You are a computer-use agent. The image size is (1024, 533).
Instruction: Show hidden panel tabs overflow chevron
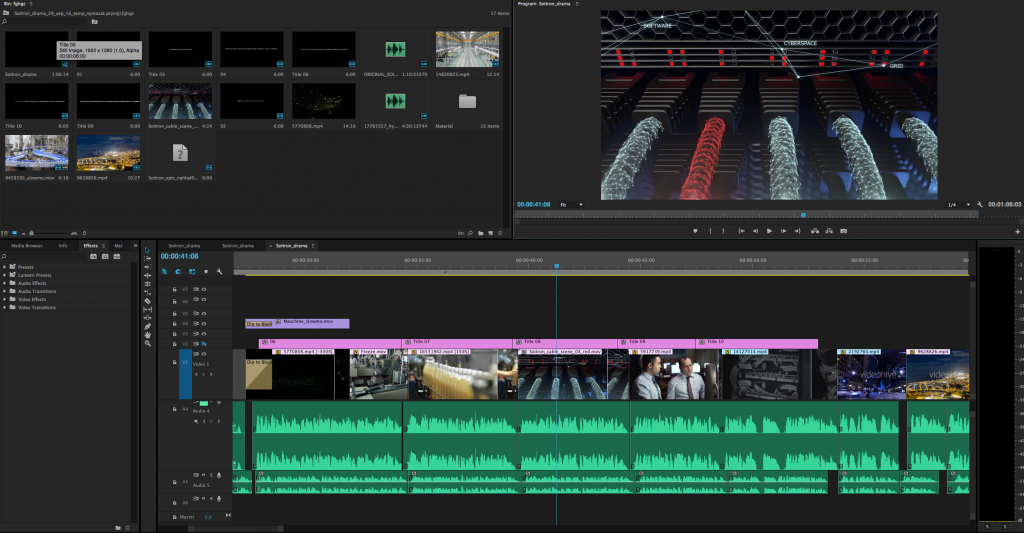pos(135,246)
